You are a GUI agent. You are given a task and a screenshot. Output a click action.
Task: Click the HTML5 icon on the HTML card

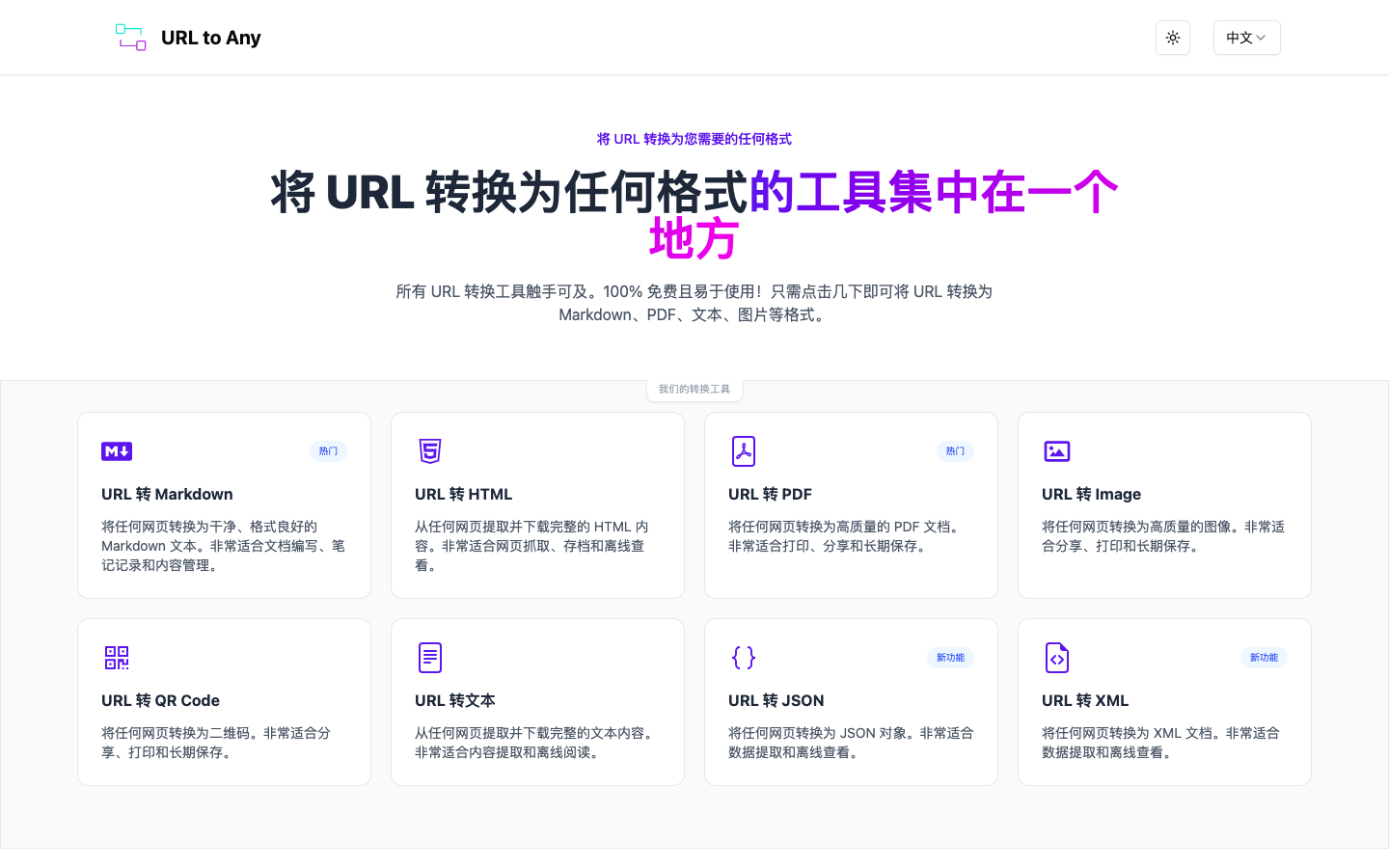430,451
